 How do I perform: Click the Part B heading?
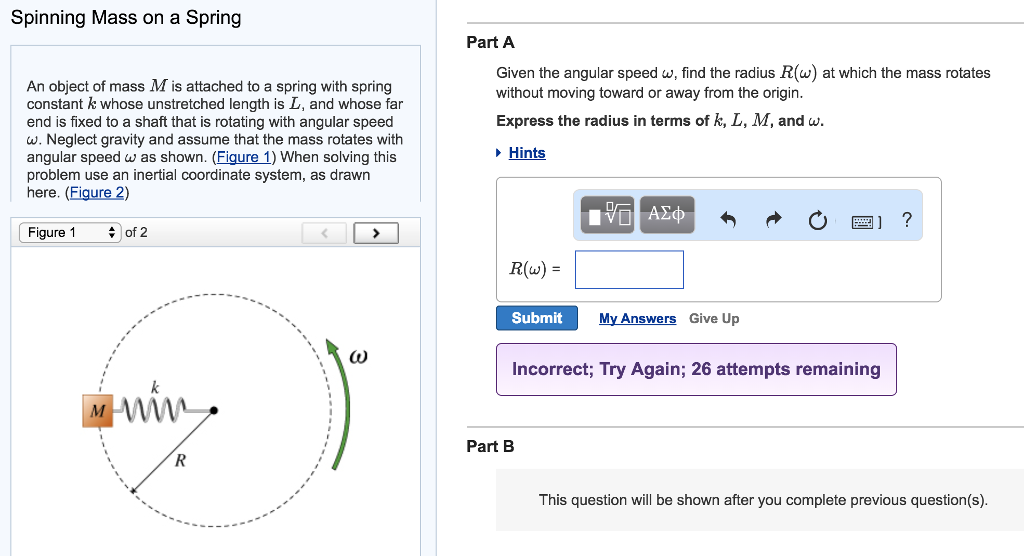click(490, 446)
